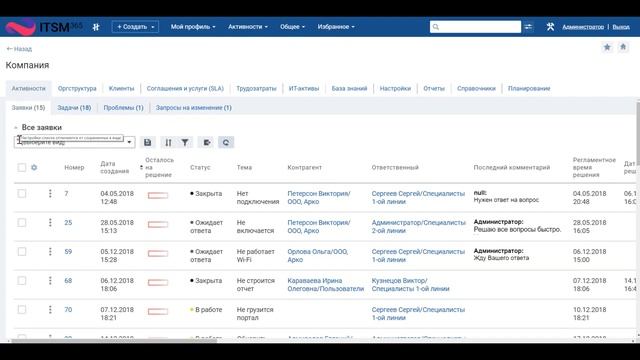Open the admin tools wrench icon
This screenshot has width=640, height=360.
pyautogui.click(x=550, y=27)
